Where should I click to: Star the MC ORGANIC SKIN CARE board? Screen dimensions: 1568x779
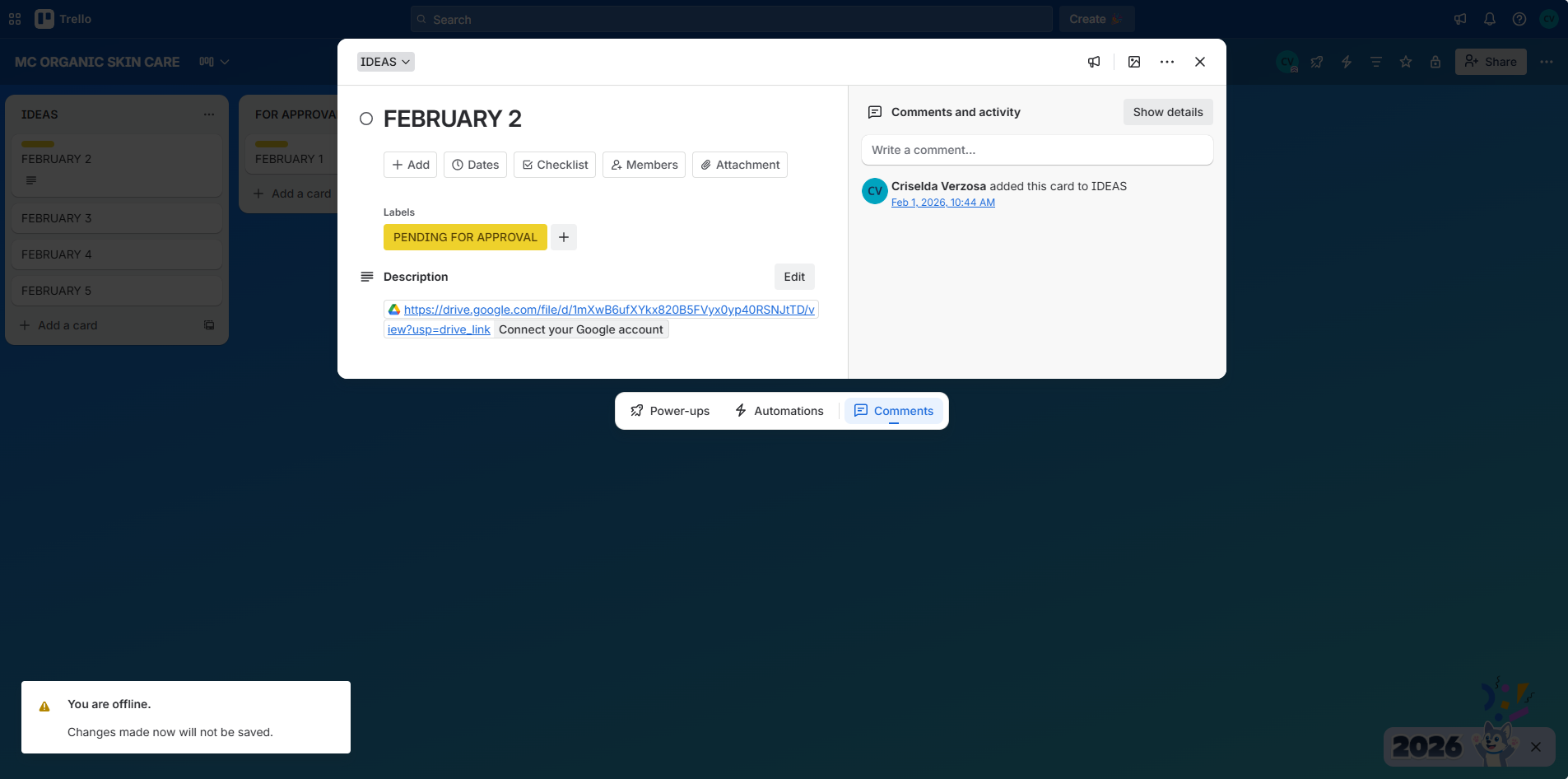pyautogui.click(x=1406, y=62)
